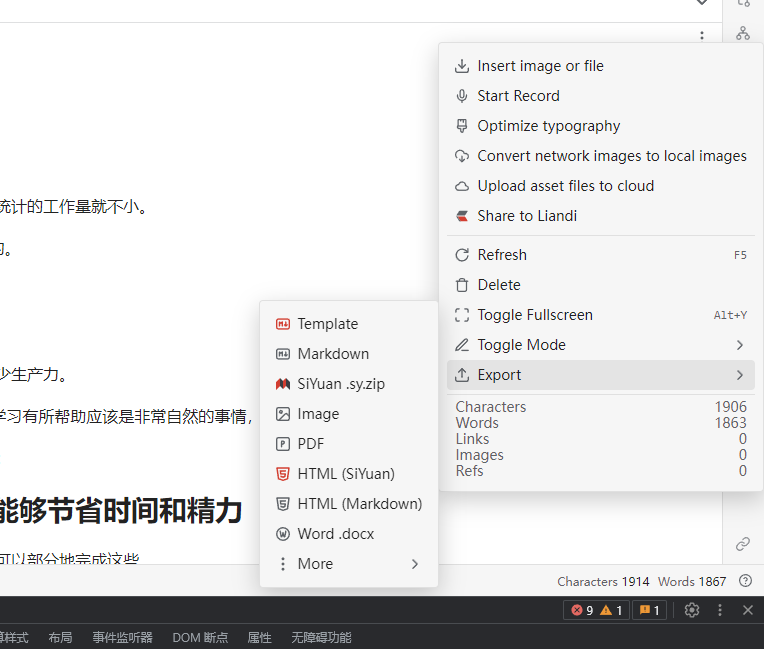Switch to the 无障碍功能 tab
Image resolution: width=764 pixels, height=649 pixels.
click(321, 637)
